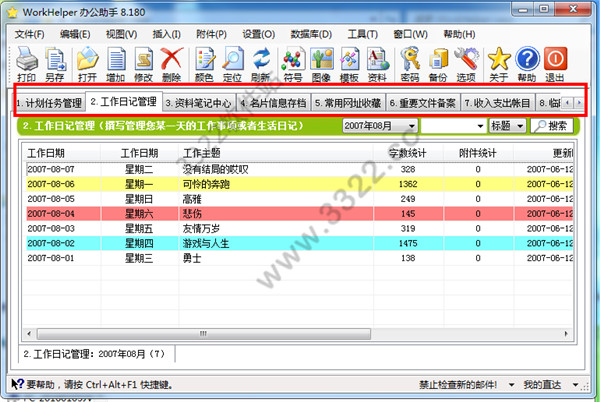Open the 模板 templates tool

tap(349, 64)
